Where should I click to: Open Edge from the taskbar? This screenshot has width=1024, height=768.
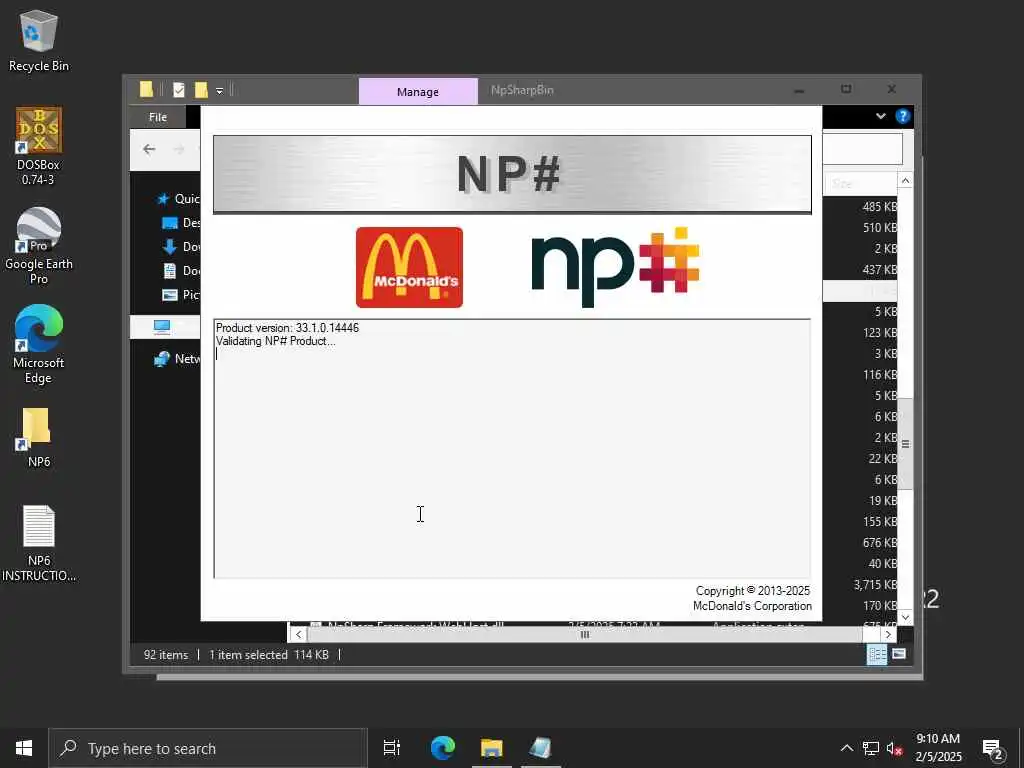coord(443,748)
